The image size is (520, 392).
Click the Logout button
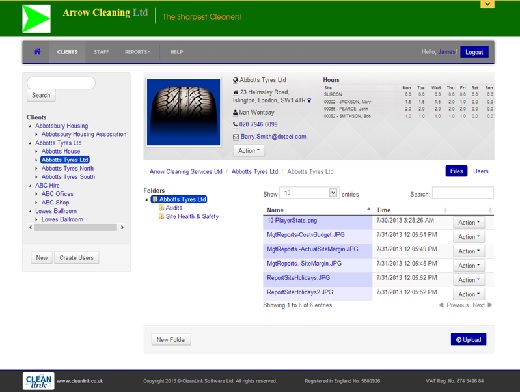(474, 52)
